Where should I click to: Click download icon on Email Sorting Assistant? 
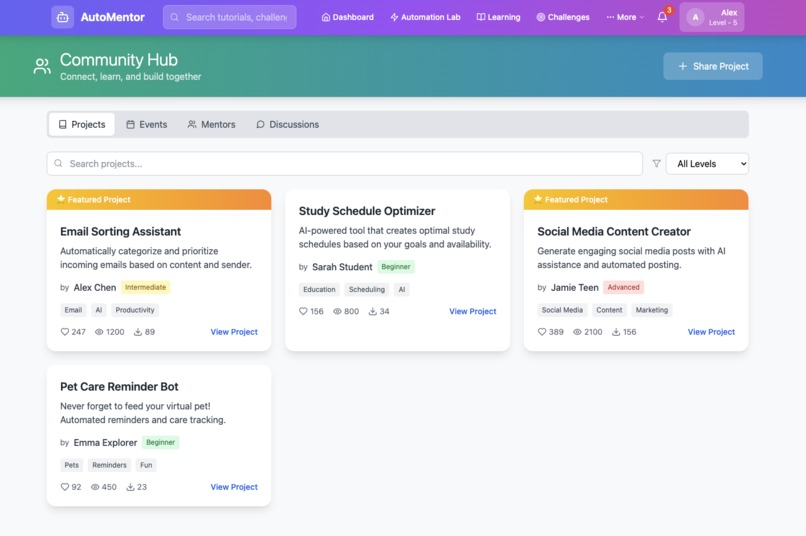138,332
